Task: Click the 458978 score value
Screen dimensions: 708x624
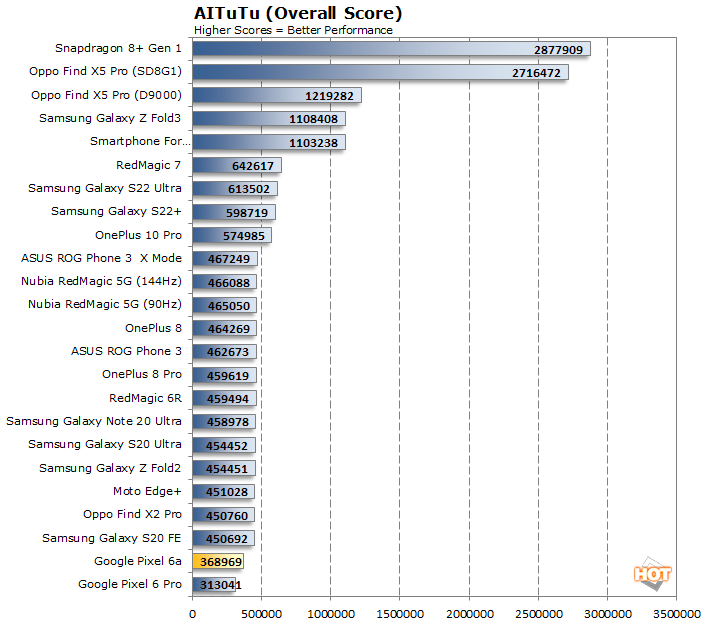Action: tap(228, 422)
